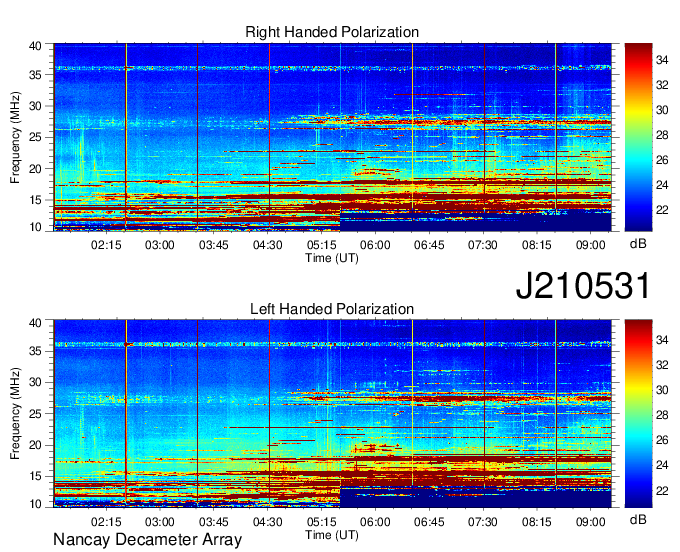Screen dimensions: 680x552
Task: Click "Time (UT)" axis label under Left Handed plot
Action: tap(332, 535)
